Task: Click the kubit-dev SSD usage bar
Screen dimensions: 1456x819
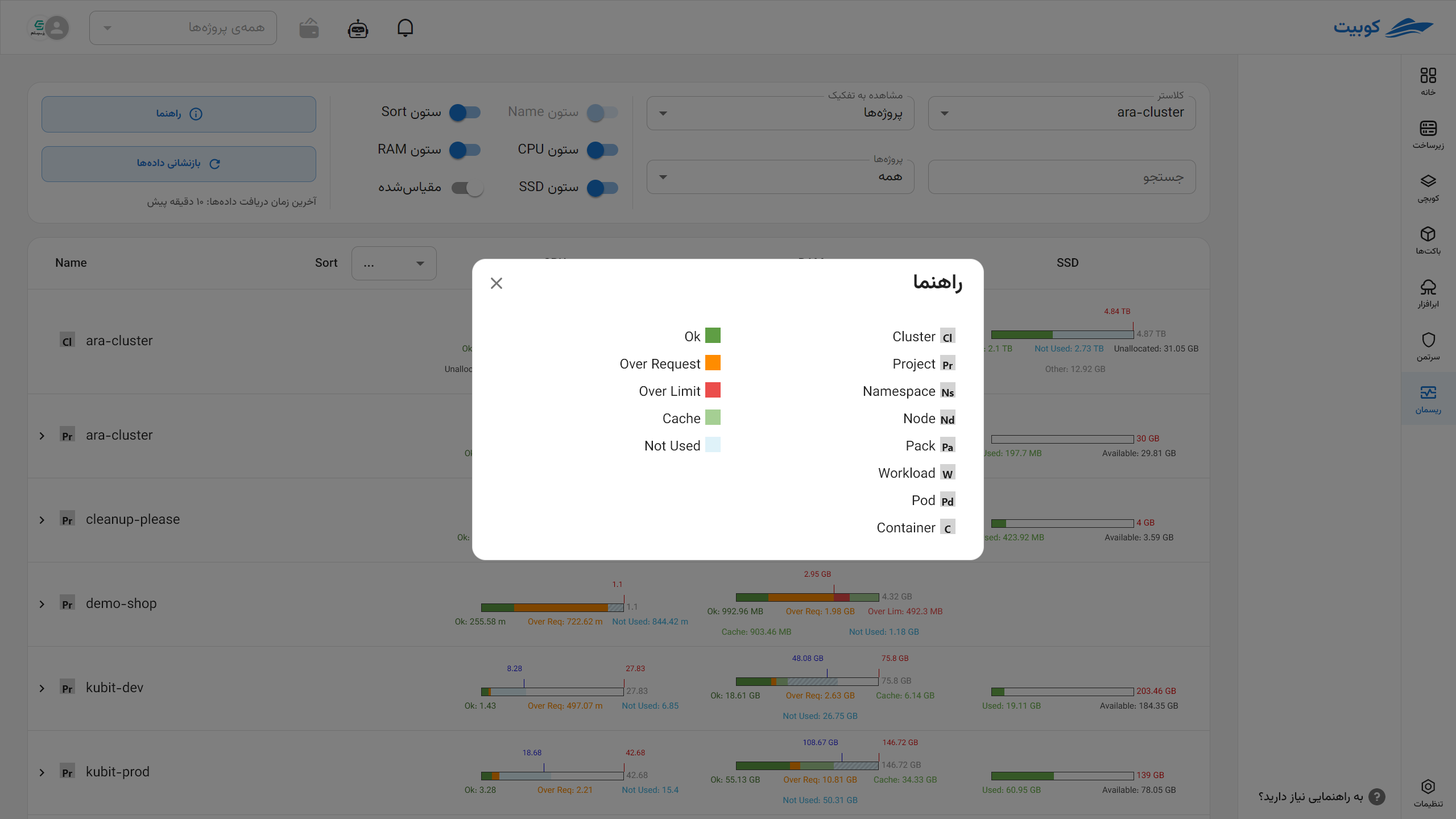Action: pos(1062,692)
